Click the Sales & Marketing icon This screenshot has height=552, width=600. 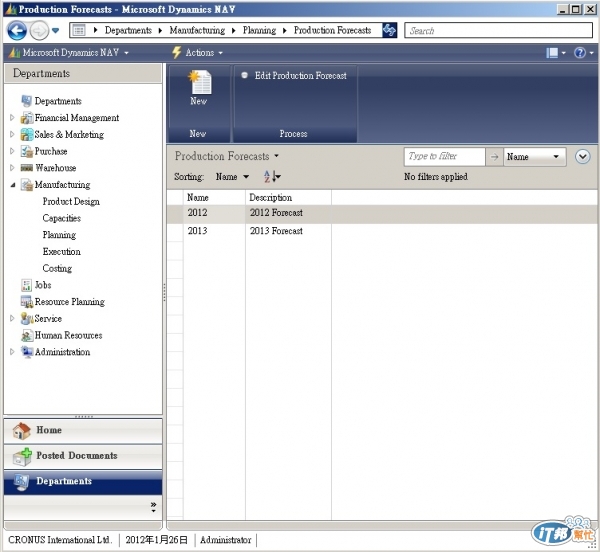27,134
